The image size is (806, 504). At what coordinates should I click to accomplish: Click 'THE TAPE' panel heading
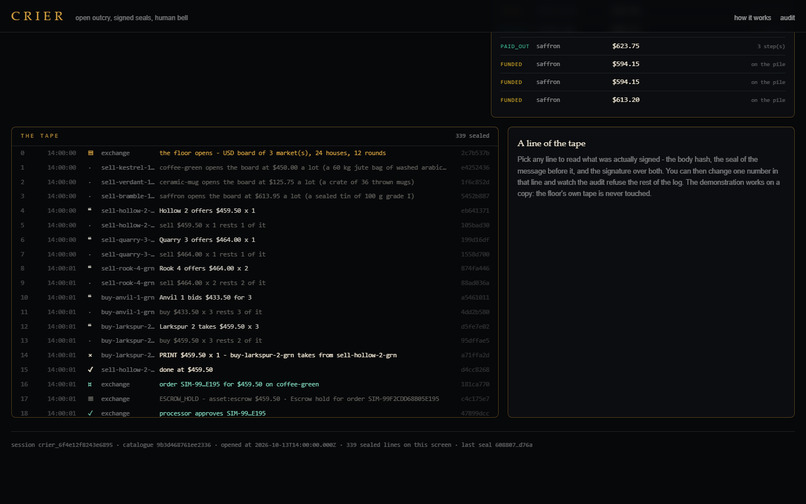pyautogui.click(x=40, y=136)
